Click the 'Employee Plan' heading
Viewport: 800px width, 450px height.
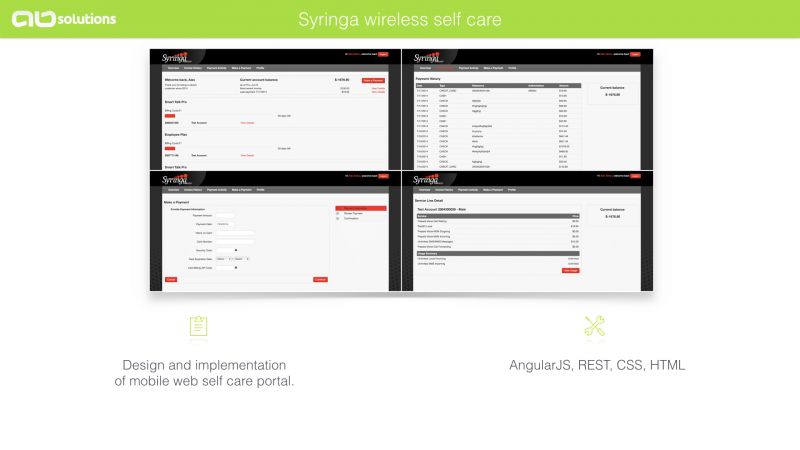[176, 135]
